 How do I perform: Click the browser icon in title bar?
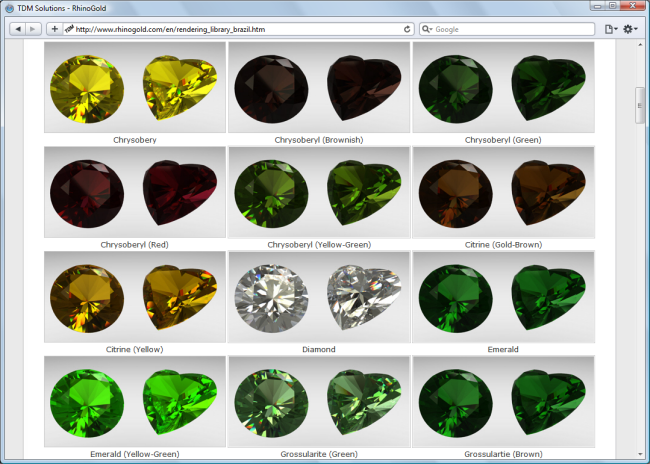10,8
